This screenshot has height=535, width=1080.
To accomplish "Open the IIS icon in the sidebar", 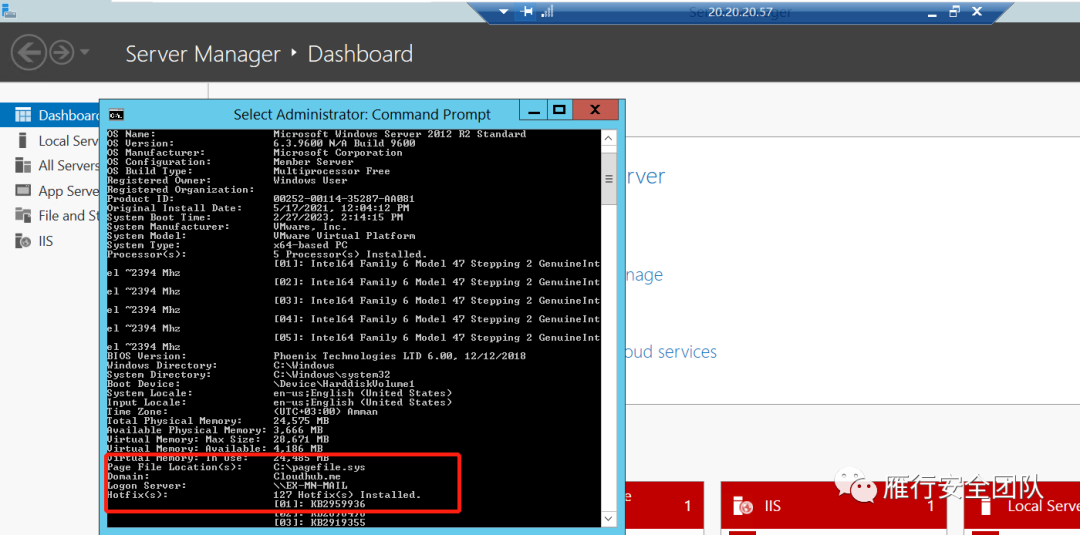I will point(23,241).
